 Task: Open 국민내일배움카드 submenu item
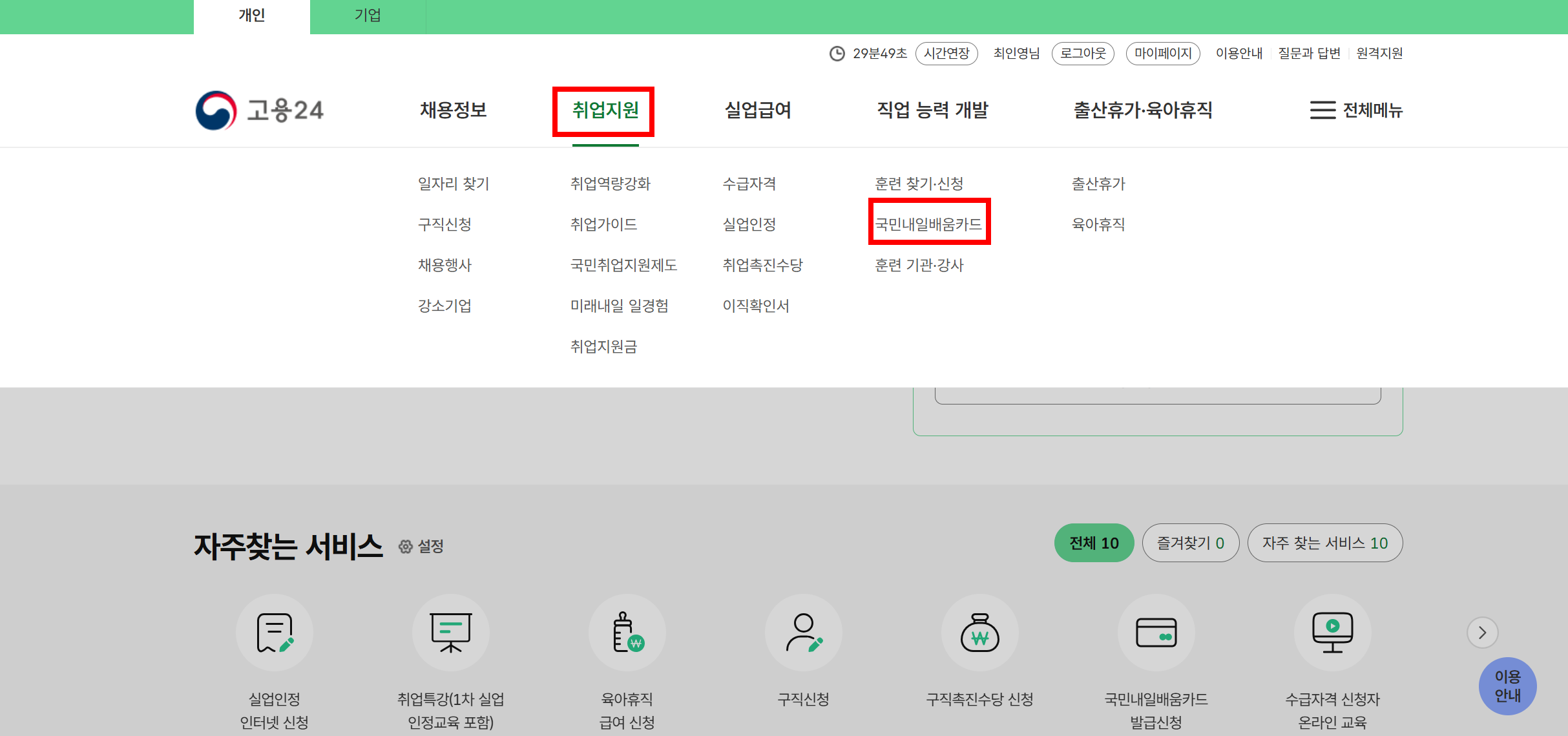(928, 224)
